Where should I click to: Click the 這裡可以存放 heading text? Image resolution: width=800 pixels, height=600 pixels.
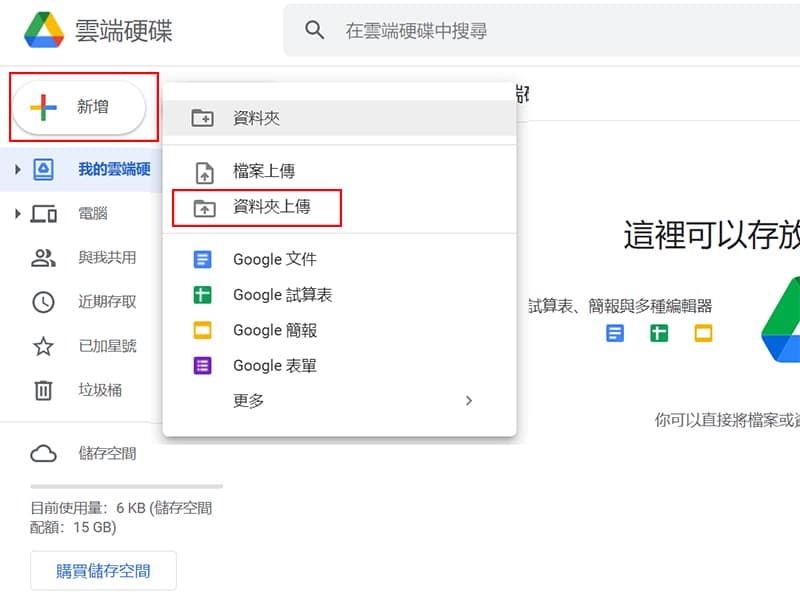tap(712, 235)
